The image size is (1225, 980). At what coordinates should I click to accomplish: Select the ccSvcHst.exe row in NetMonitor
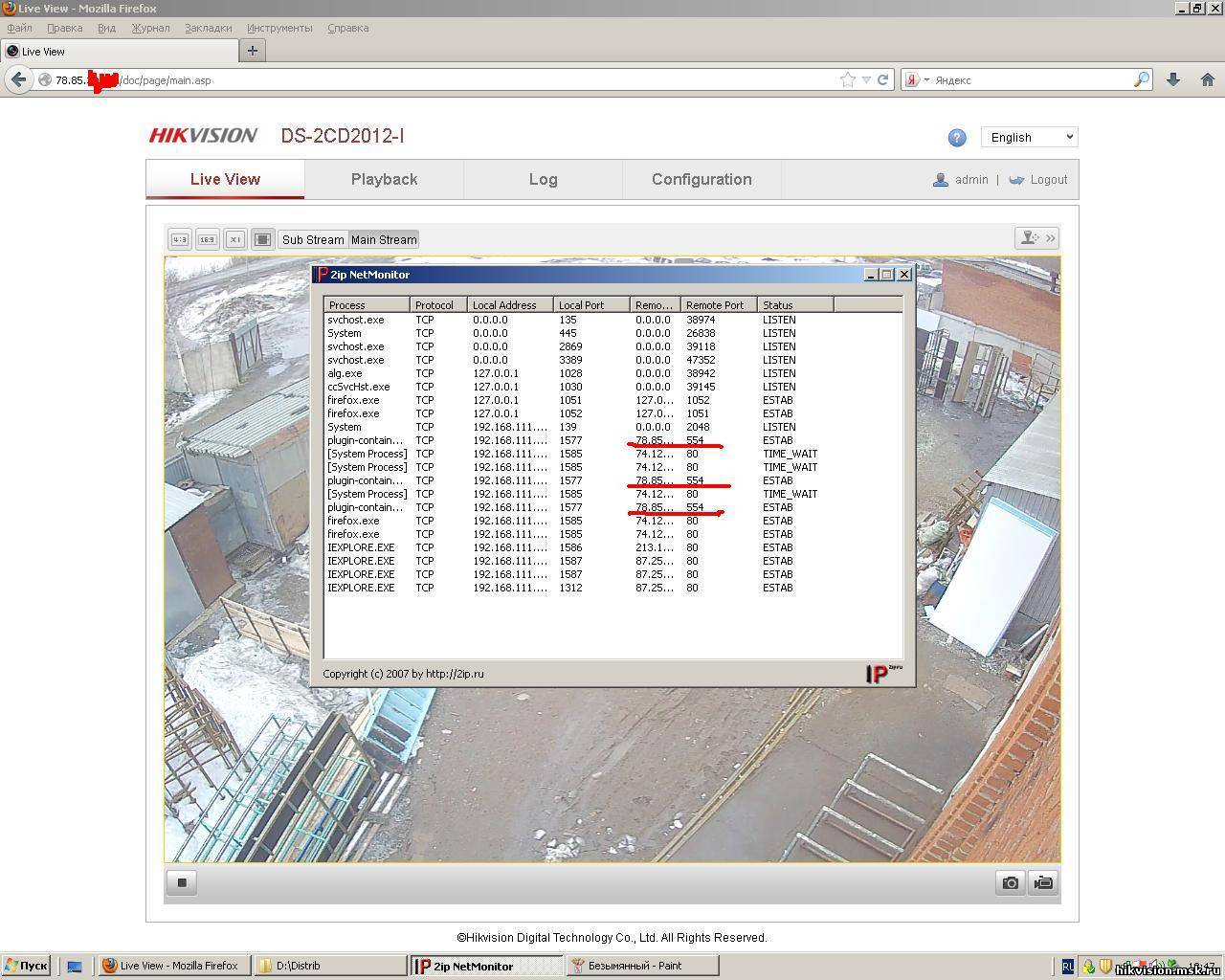(x=612, y=387)
